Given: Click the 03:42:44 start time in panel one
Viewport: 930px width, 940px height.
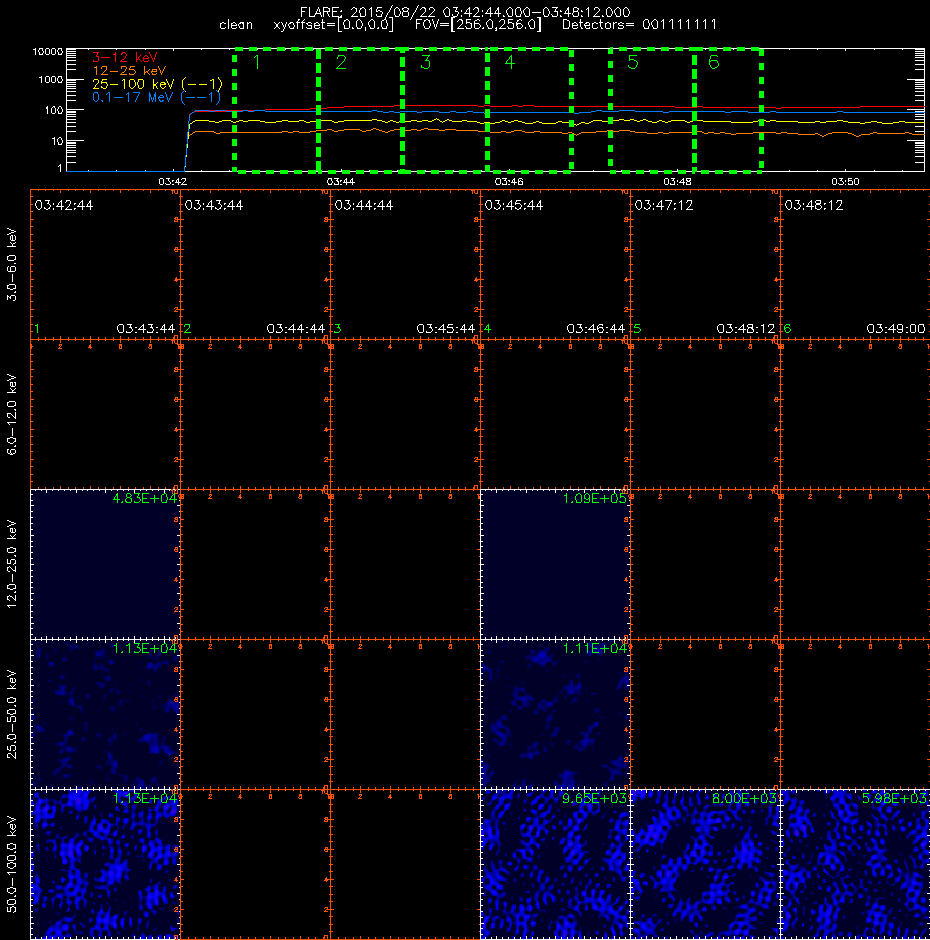Looking at the screenshot, I should pyautogui.click(x=64, y=206).
